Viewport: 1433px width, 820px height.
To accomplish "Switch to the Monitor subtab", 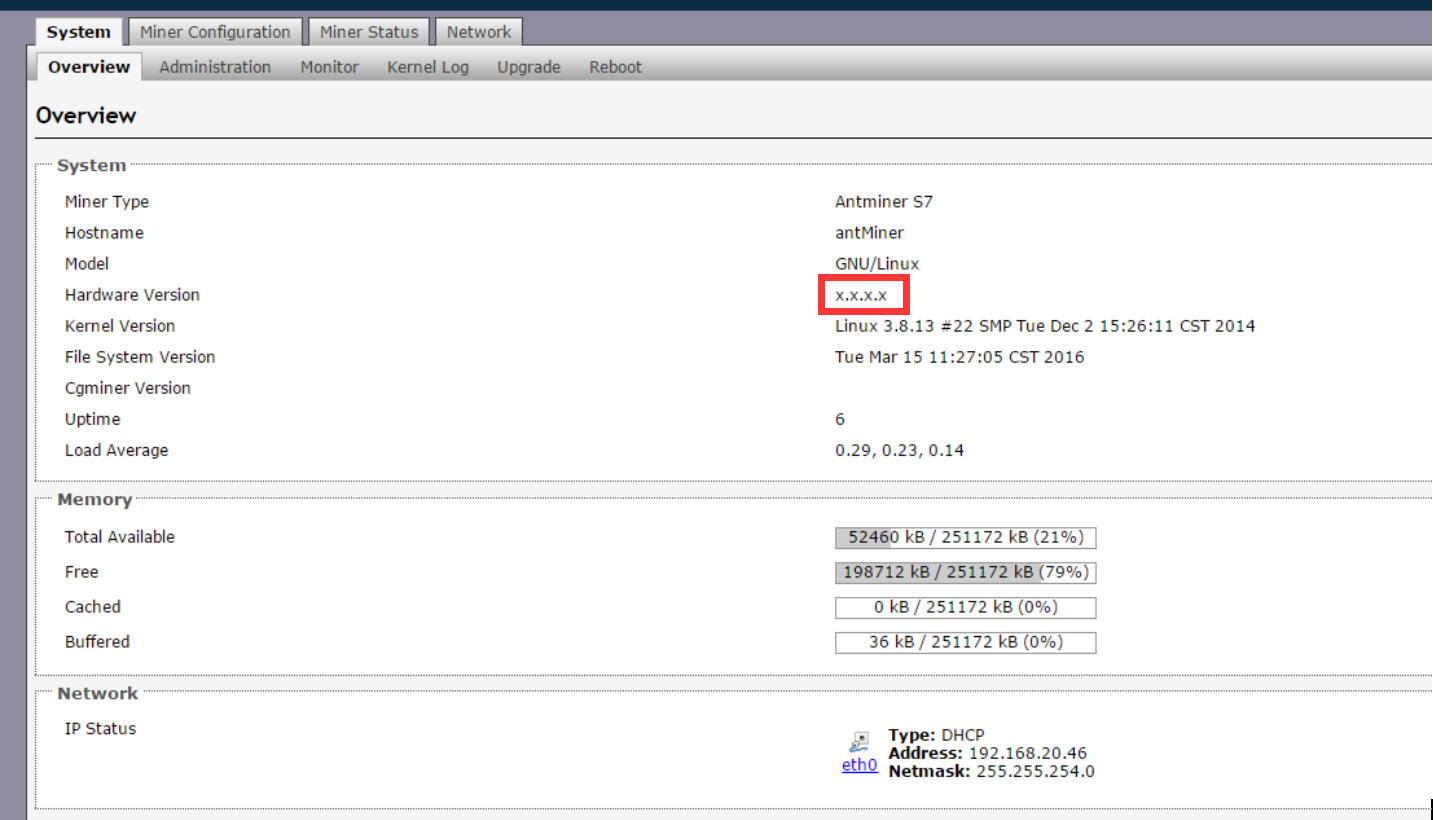I will coord(329,67).
